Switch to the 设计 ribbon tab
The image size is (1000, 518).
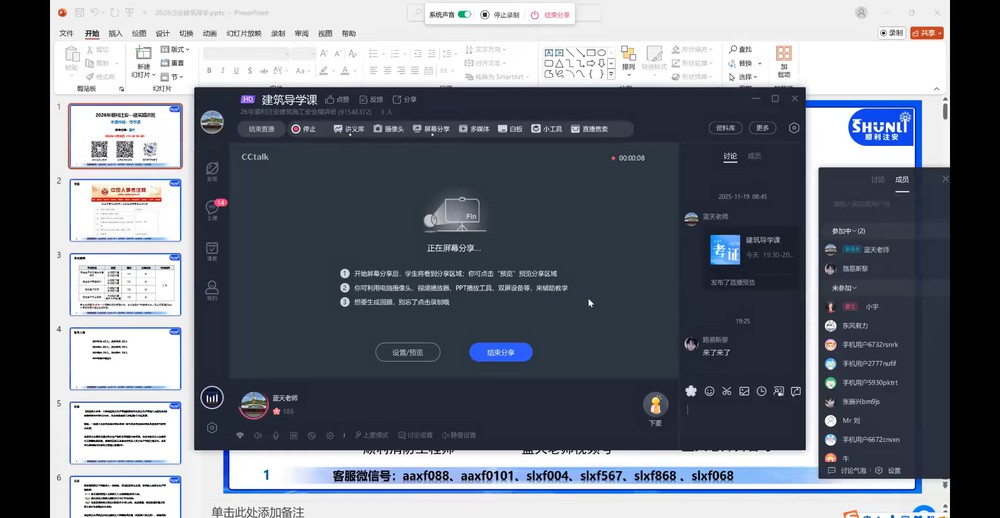coord(163,33)
